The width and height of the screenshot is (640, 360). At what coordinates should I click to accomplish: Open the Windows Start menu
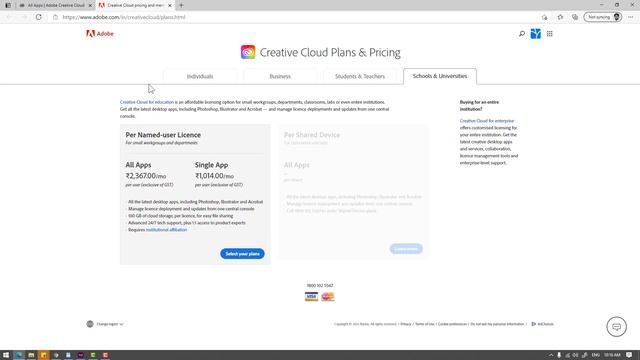point(6,355)
